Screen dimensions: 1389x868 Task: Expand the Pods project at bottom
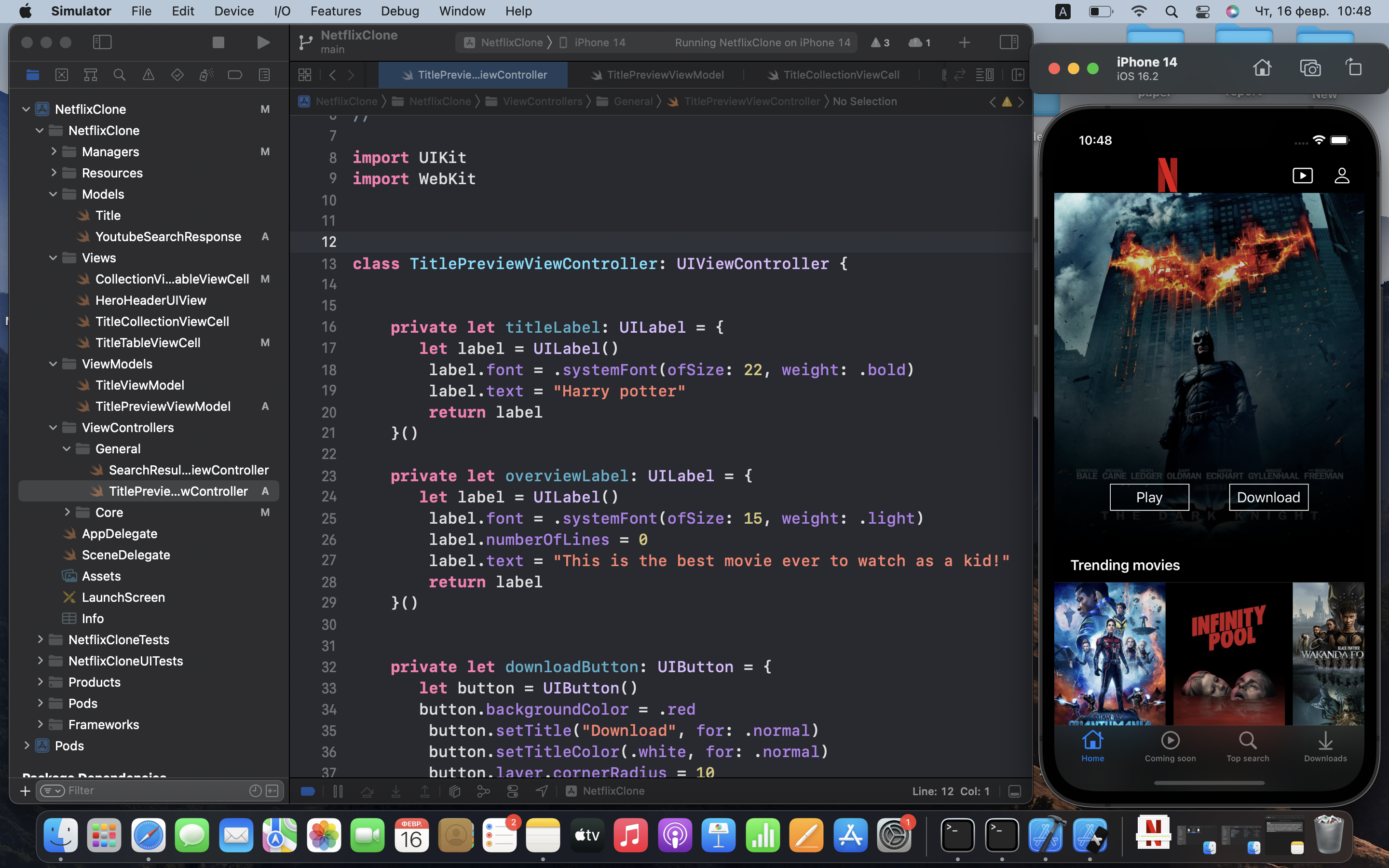coord(27,745)
